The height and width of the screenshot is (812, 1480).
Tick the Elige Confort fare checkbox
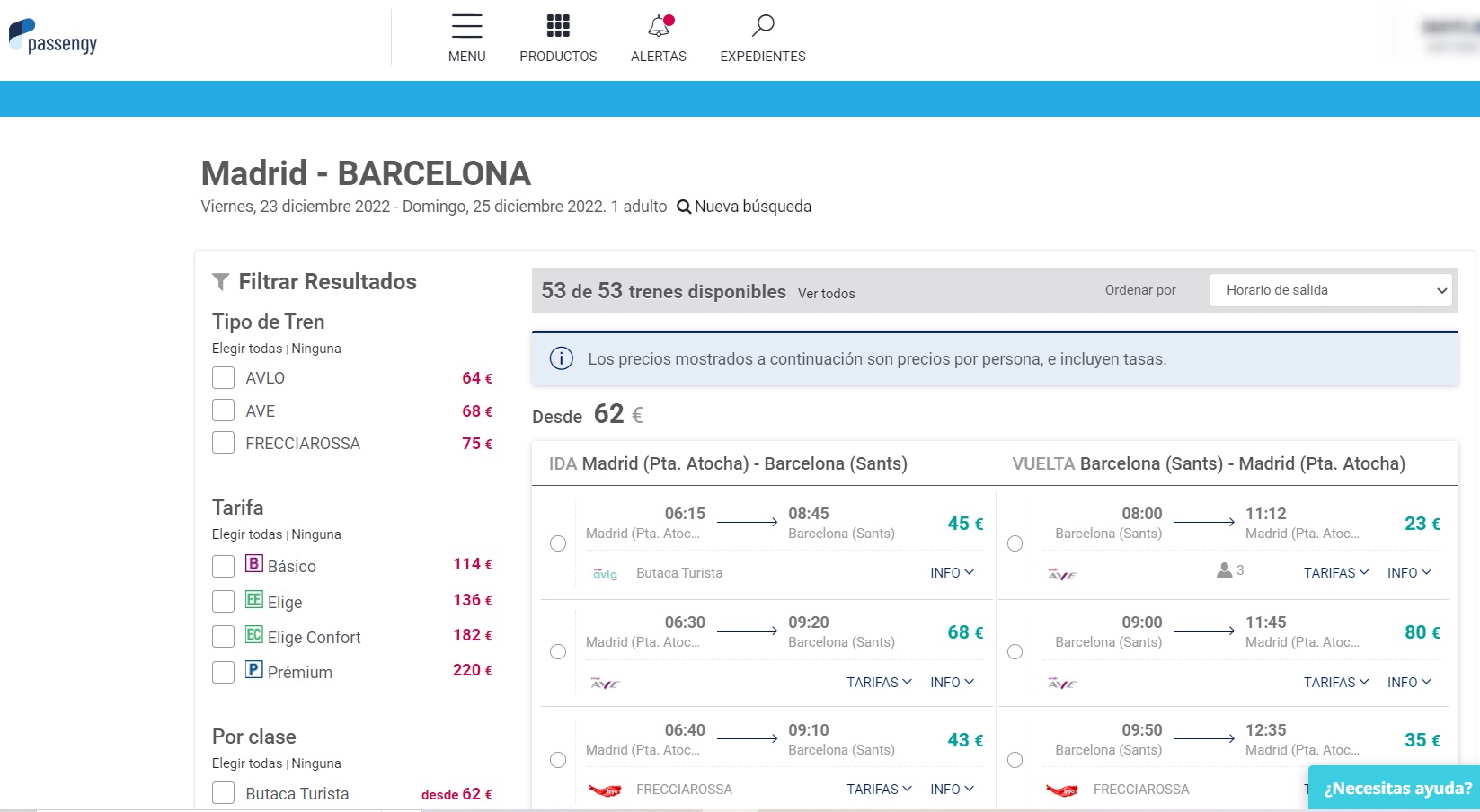[223, 637]
